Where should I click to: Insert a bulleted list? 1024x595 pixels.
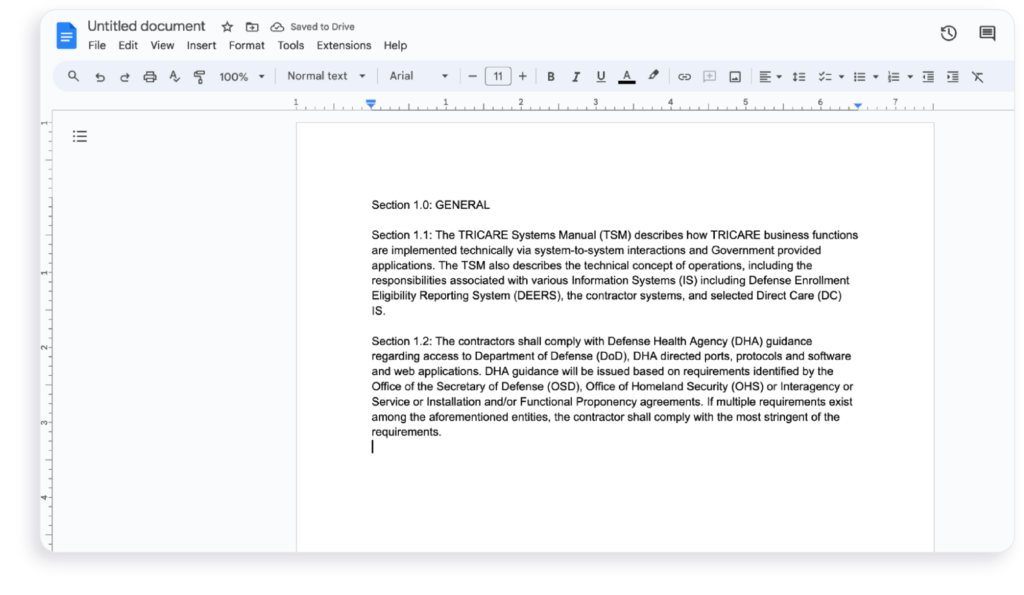(x=859, y=77)
